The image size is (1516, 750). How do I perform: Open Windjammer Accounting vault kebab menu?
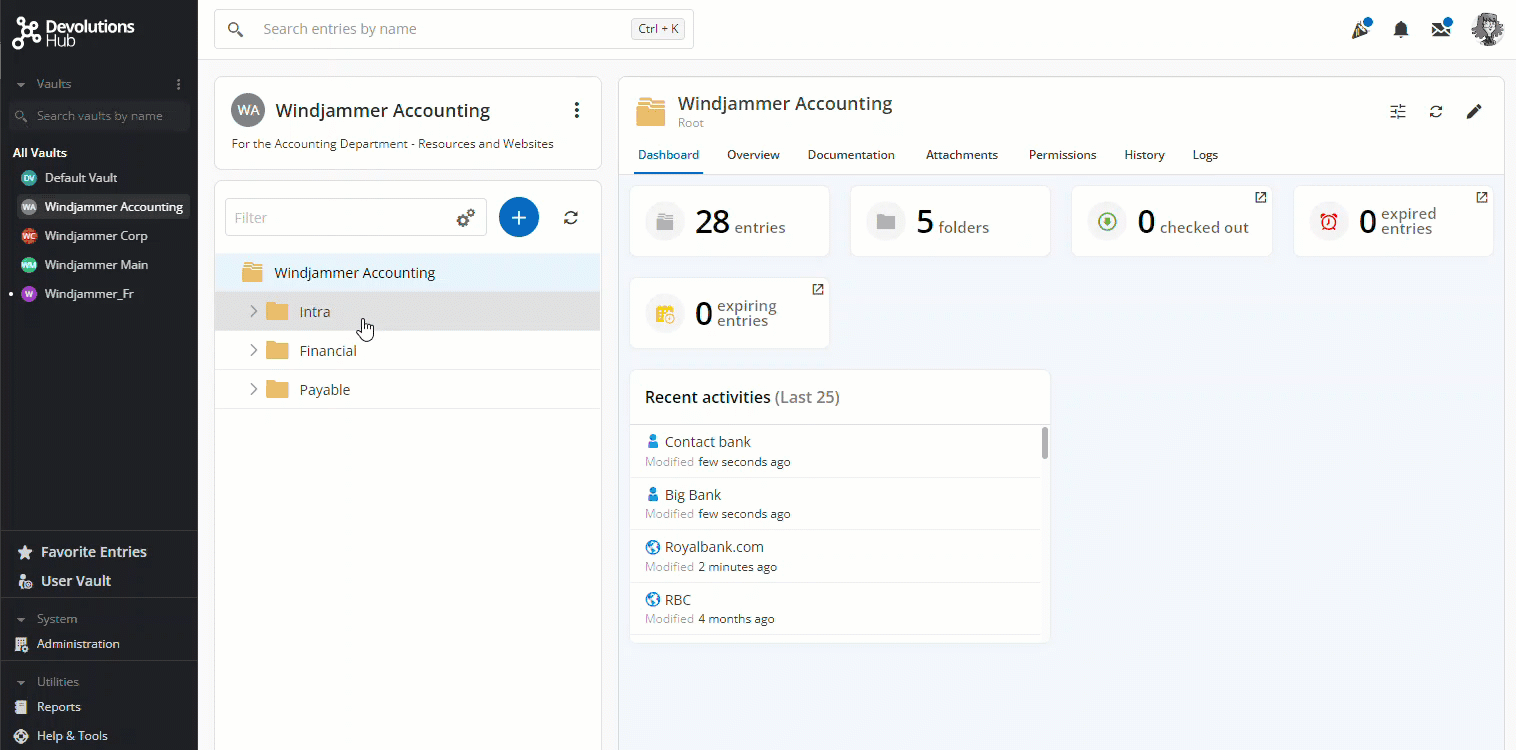coord(576,110)
